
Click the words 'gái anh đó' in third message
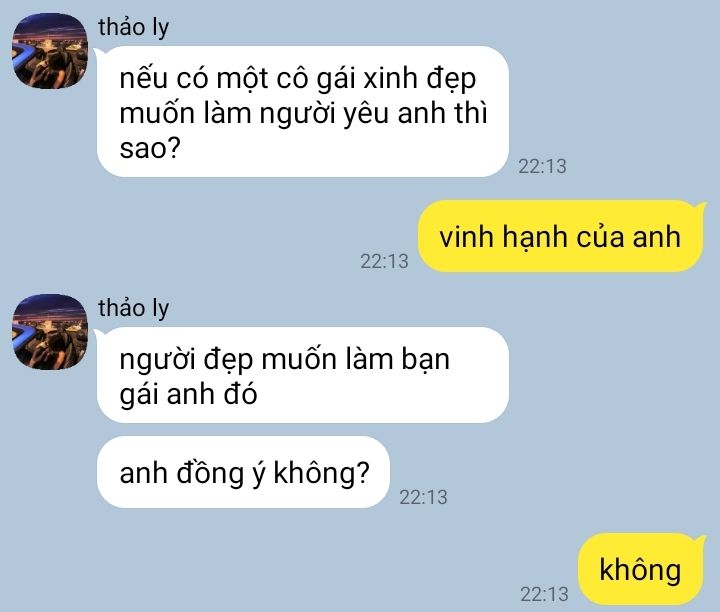coord(188,394)
